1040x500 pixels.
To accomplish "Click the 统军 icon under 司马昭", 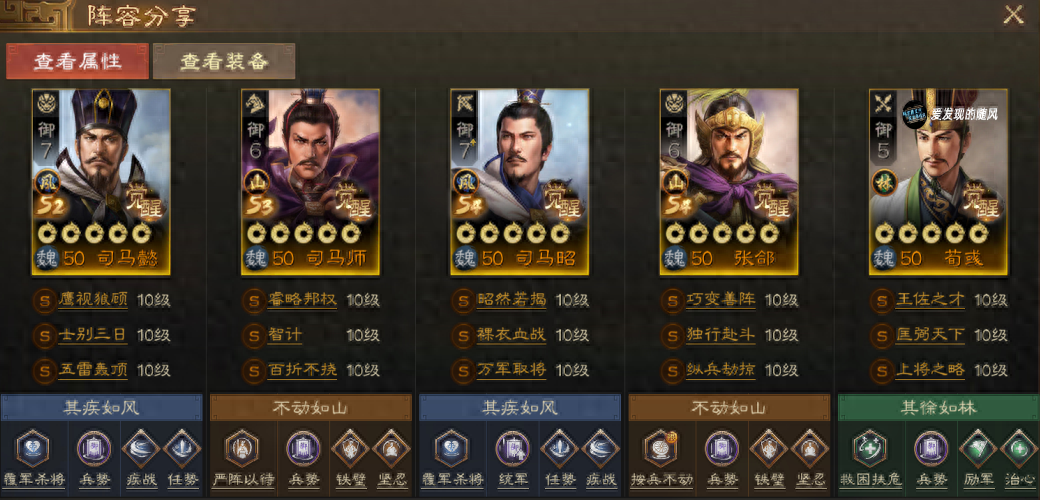I will (x=512, y=448).
